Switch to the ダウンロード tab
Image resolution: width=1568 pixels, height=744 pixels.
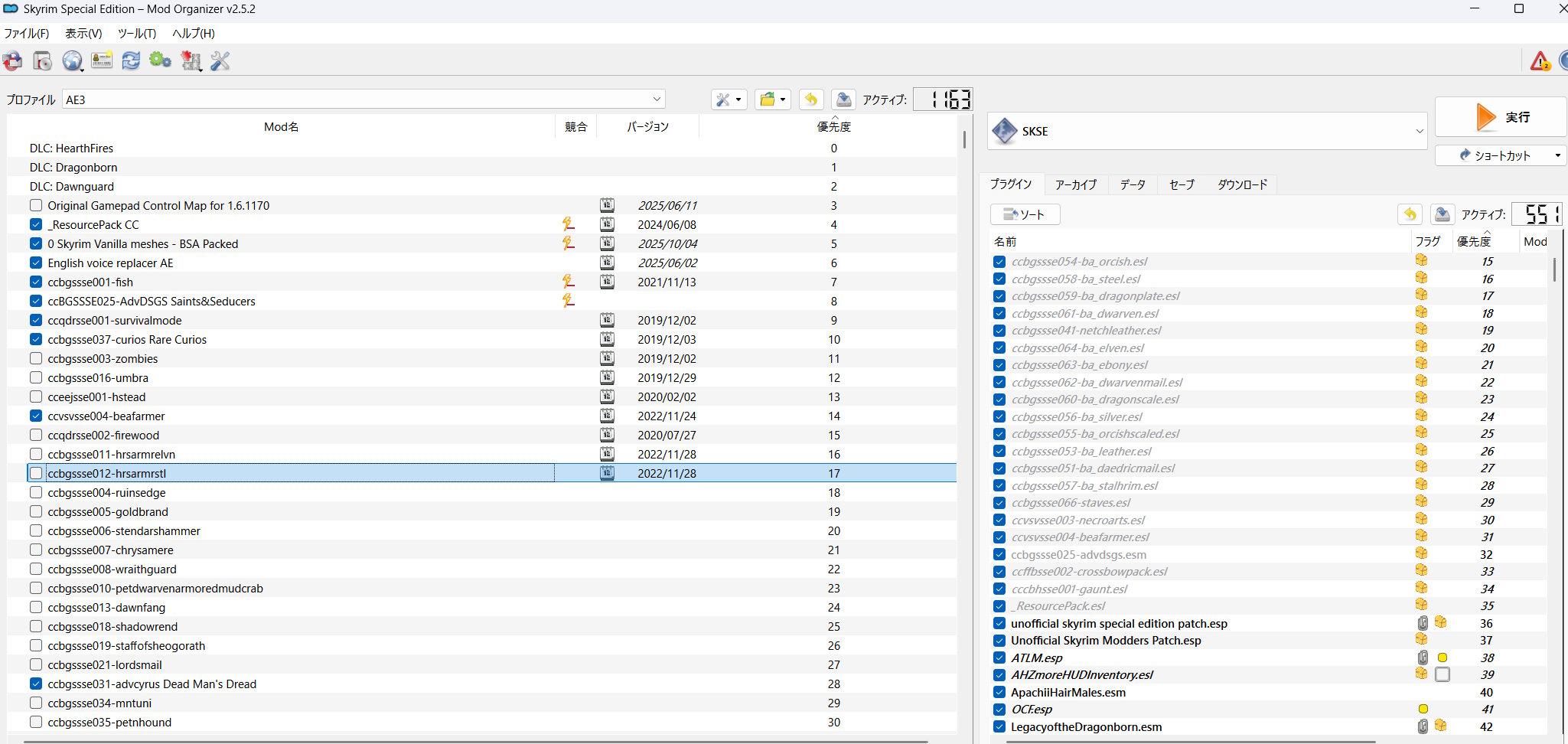tap(1242, 184)
